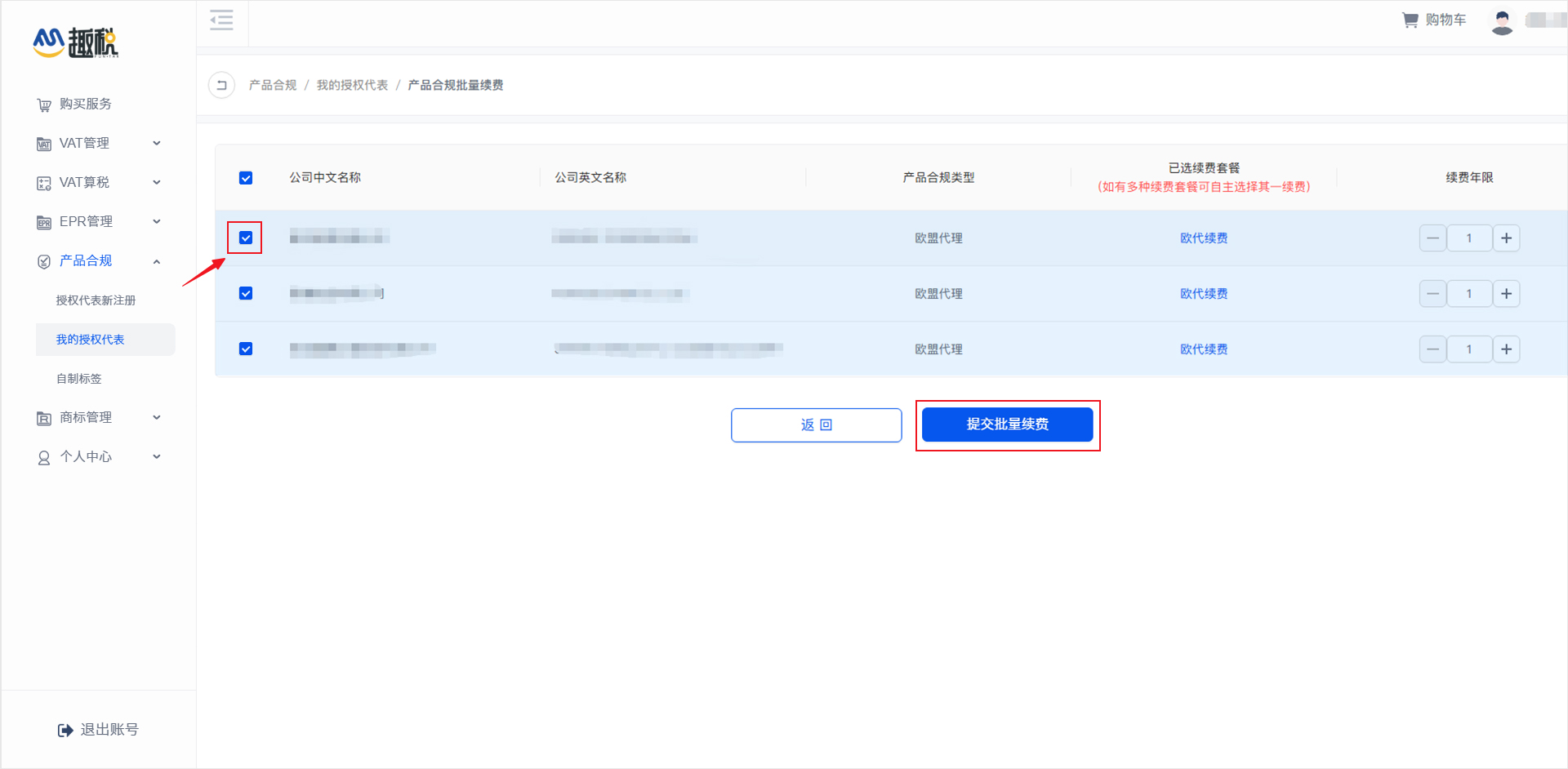1568x769 pixels.
Task: Submit with the 提交批量续费 button
Action: [x=1008, y=425]
